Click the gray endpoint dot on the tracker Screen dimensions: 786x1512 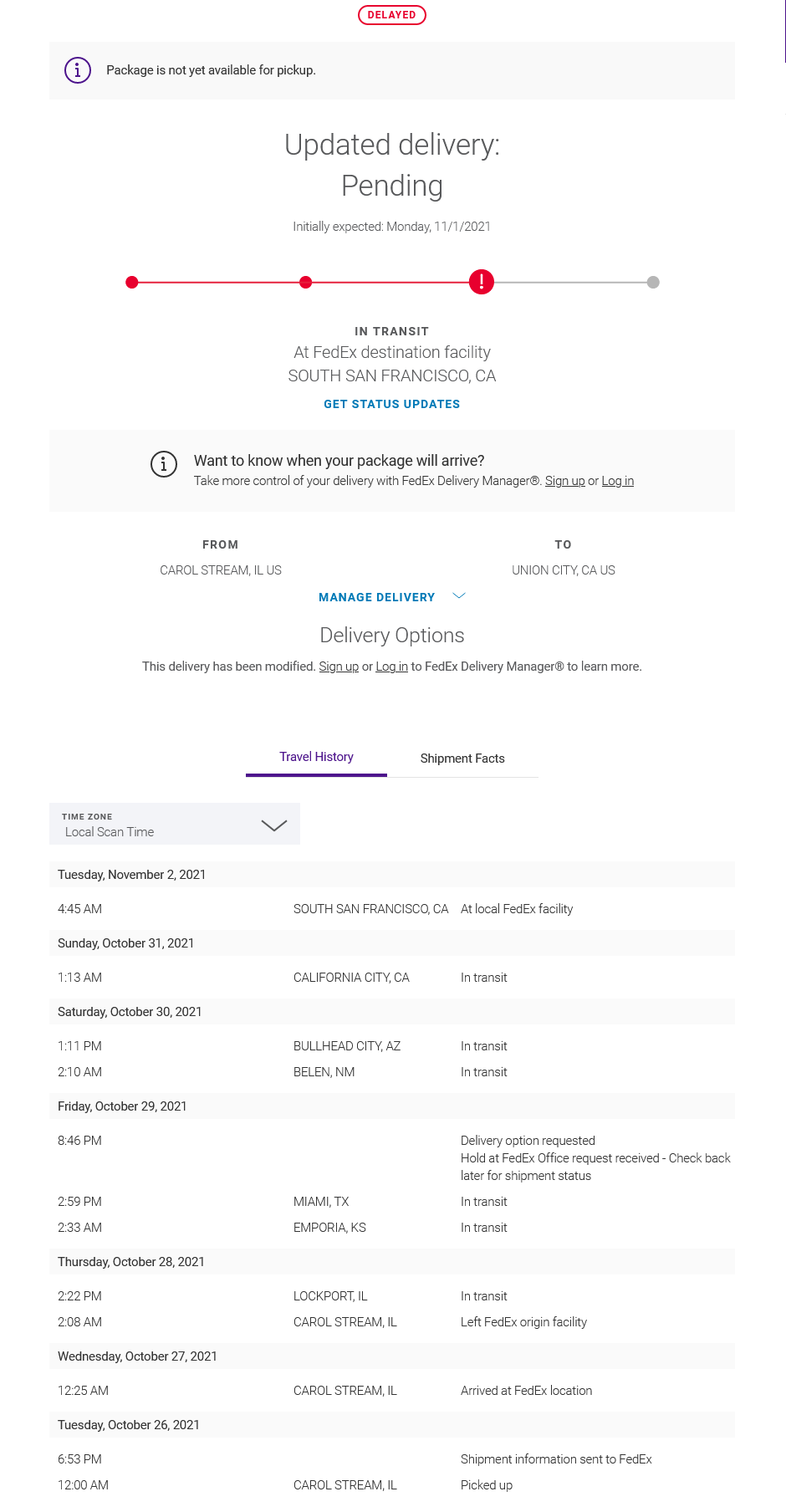(653, 282)
